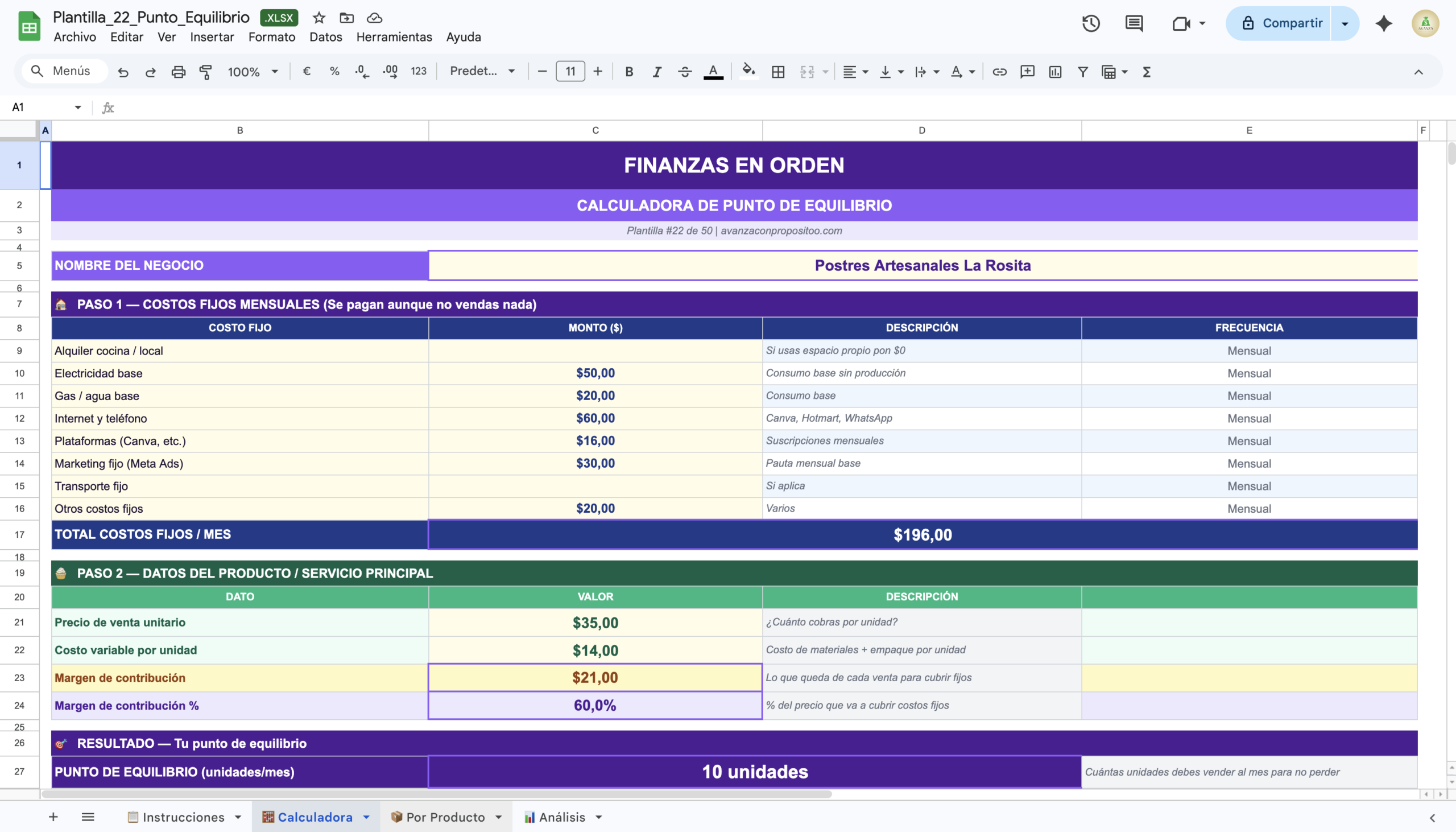This screenshot has height=832, width=1456.
Task: Toggle bold formatting
Action: (x=628, y=72)
